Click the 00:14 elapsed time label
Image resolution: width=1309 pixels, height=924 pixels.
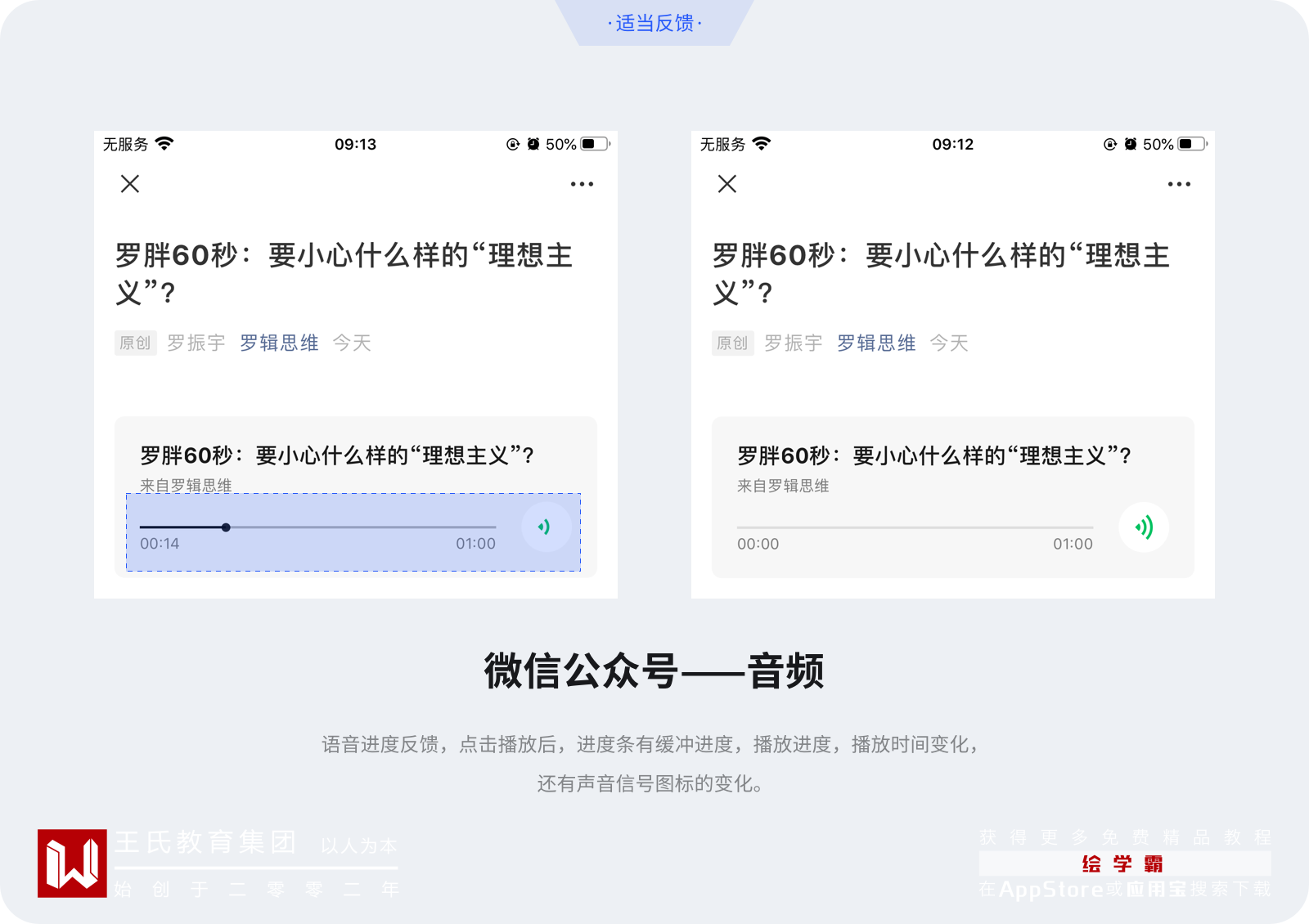click(x=160, y=544)
